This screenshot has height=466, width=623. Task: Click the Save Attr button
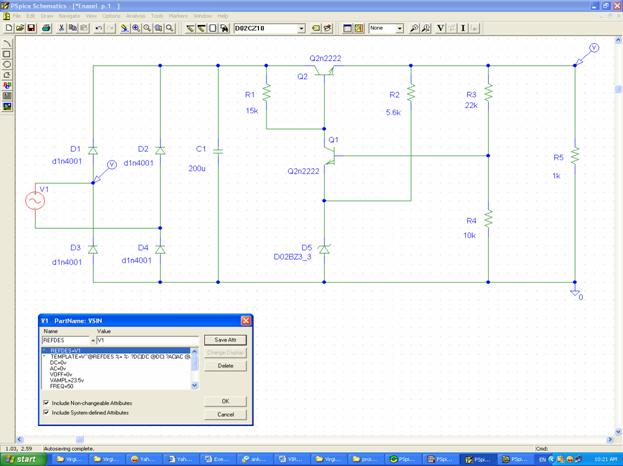[x=225, y=340]
